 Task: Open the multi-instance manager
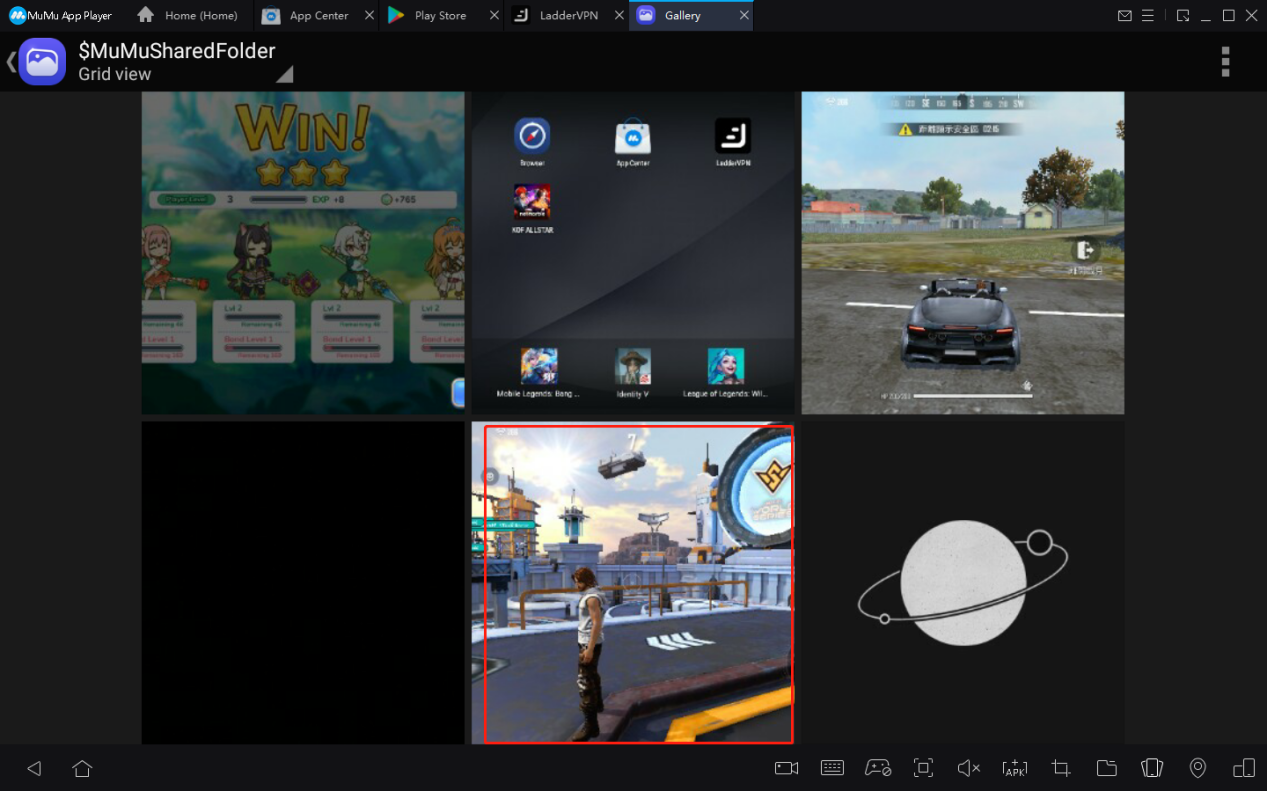[x=1152, y=768]
